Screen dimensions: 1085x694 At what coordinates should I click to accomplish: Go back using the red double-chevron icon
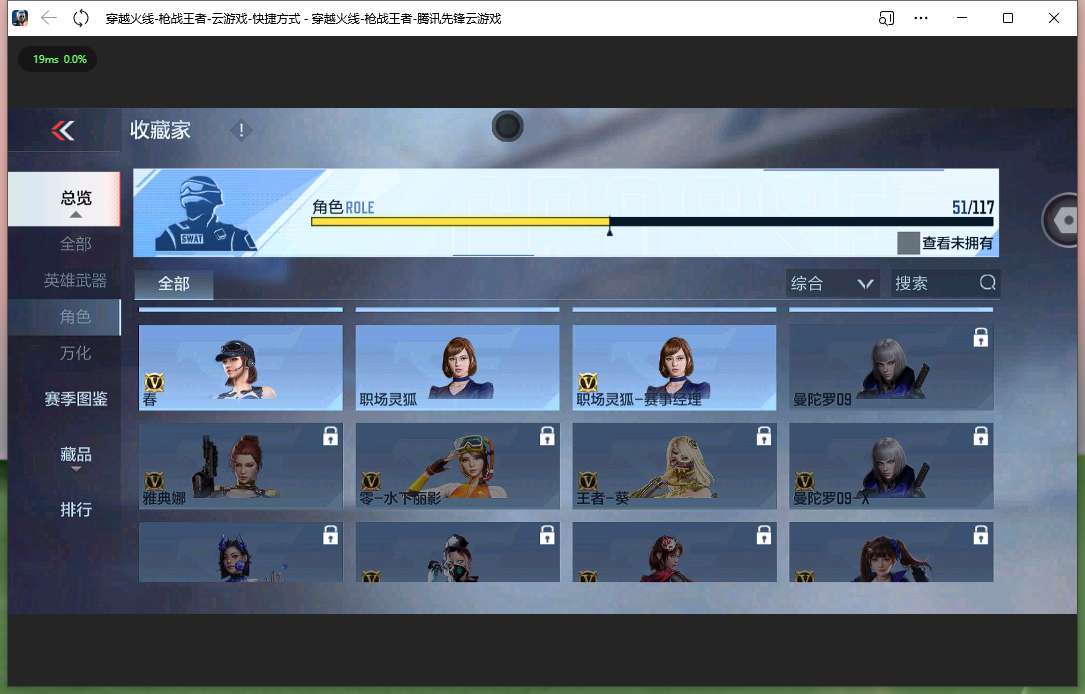point(62,130)
